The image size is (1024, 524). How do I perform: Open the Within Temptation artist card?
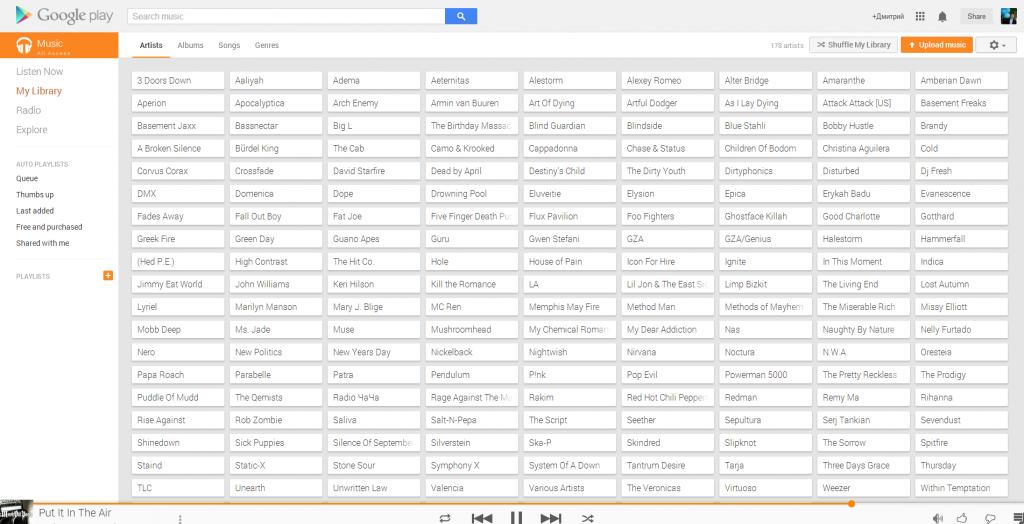[961, 488]
